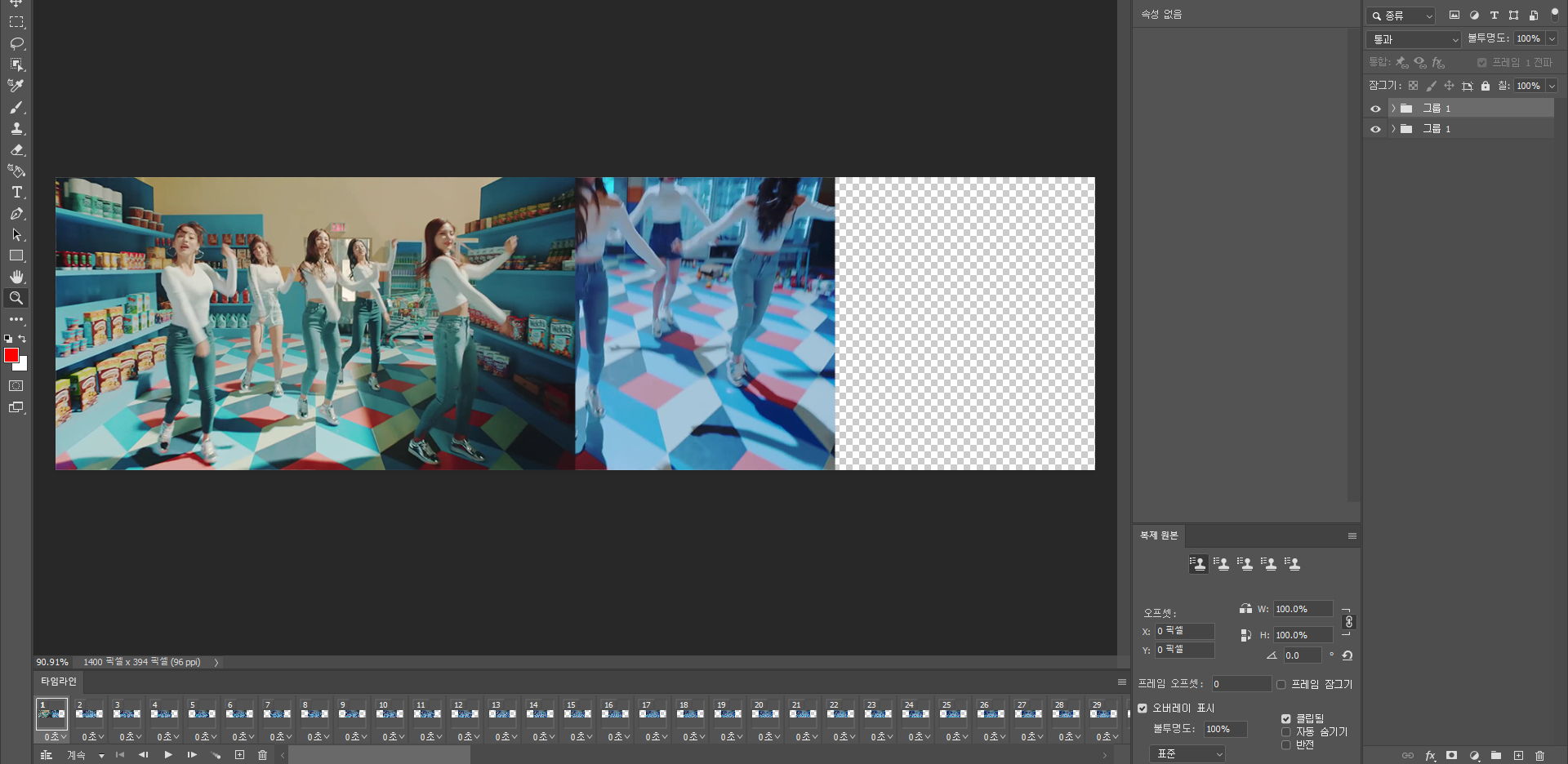Create a new layer group
The image size is (1568, 764).
point(1496,756)
